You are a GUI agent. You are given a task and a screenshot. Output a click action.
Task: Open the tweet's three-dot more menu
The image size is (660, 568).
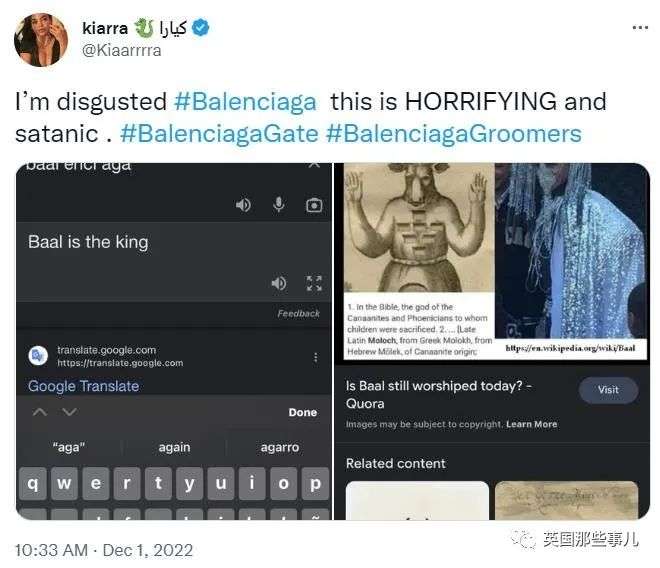(640, 28)
